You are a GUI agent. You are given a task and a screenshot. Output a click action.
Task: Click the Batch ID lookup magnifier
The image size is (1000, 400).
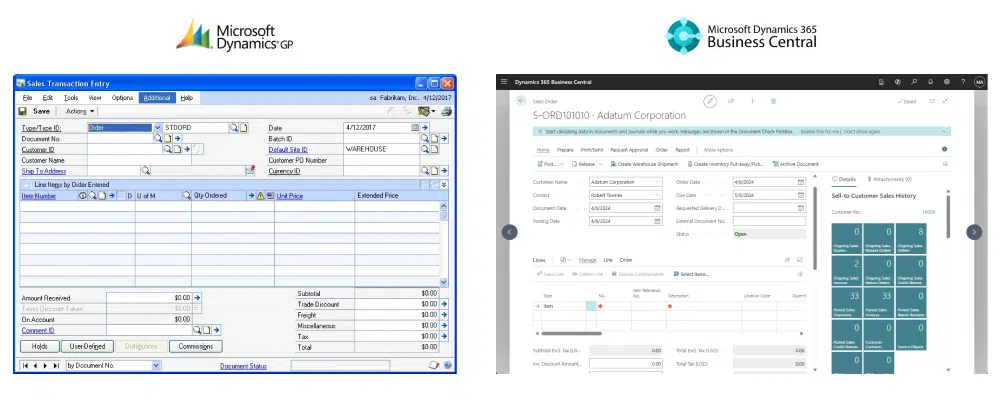[425, 138]
